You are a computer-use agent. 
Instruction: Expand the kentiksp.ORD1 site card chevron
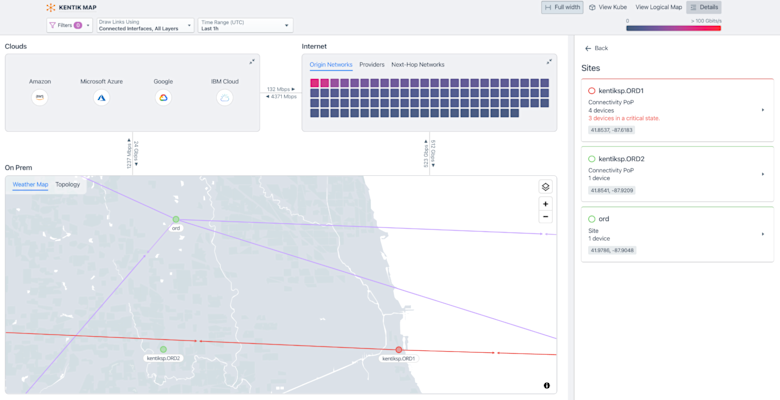(x=763, y=110)
